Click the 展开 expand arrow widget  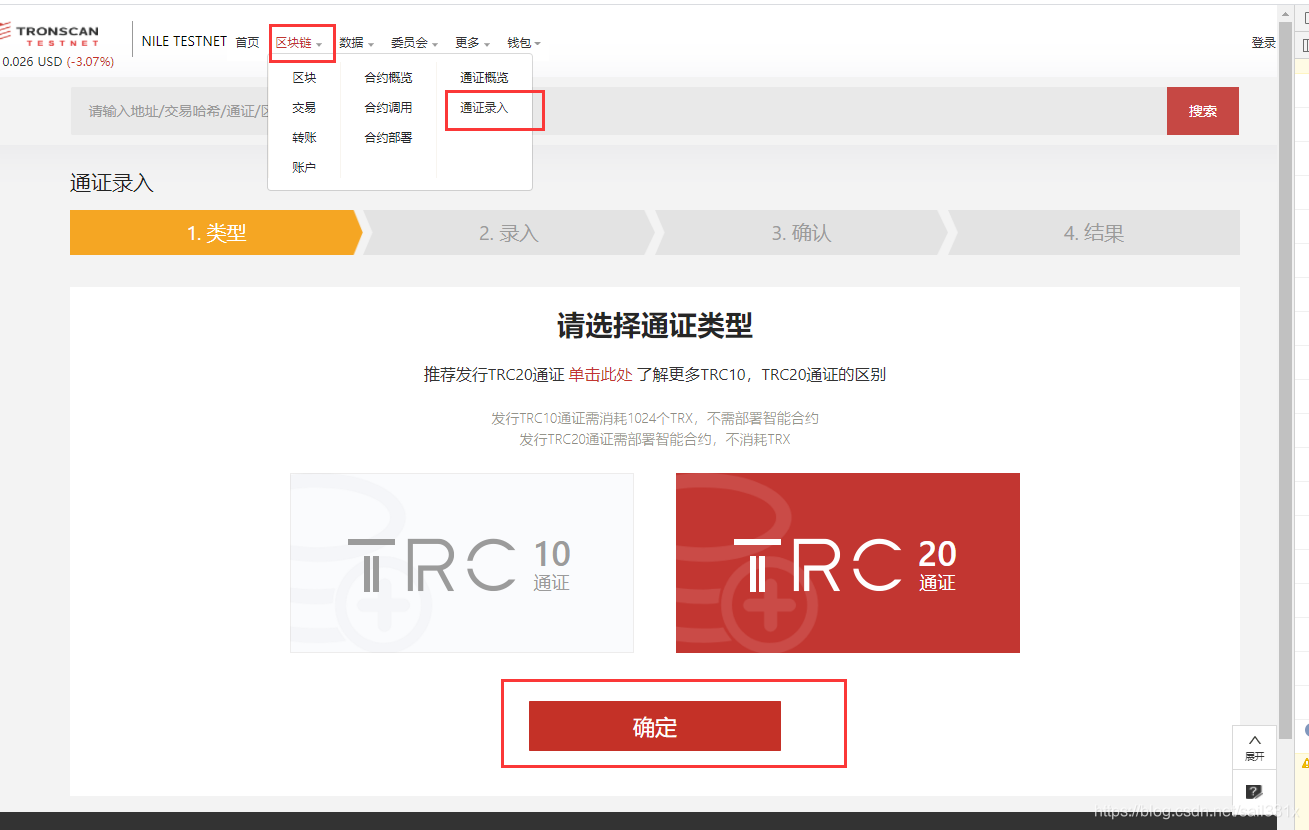click(x=1254, y=747)
